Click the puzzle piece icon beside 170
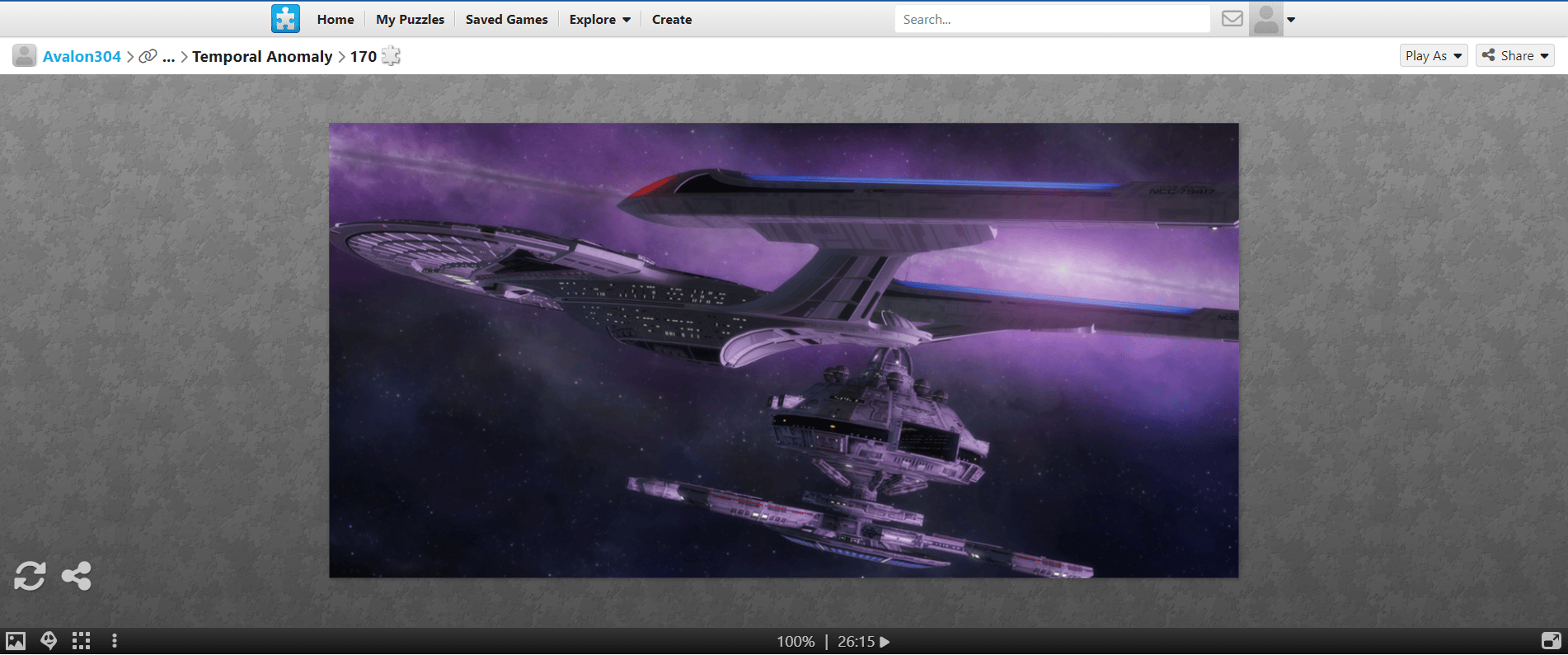 click(391, 56)
